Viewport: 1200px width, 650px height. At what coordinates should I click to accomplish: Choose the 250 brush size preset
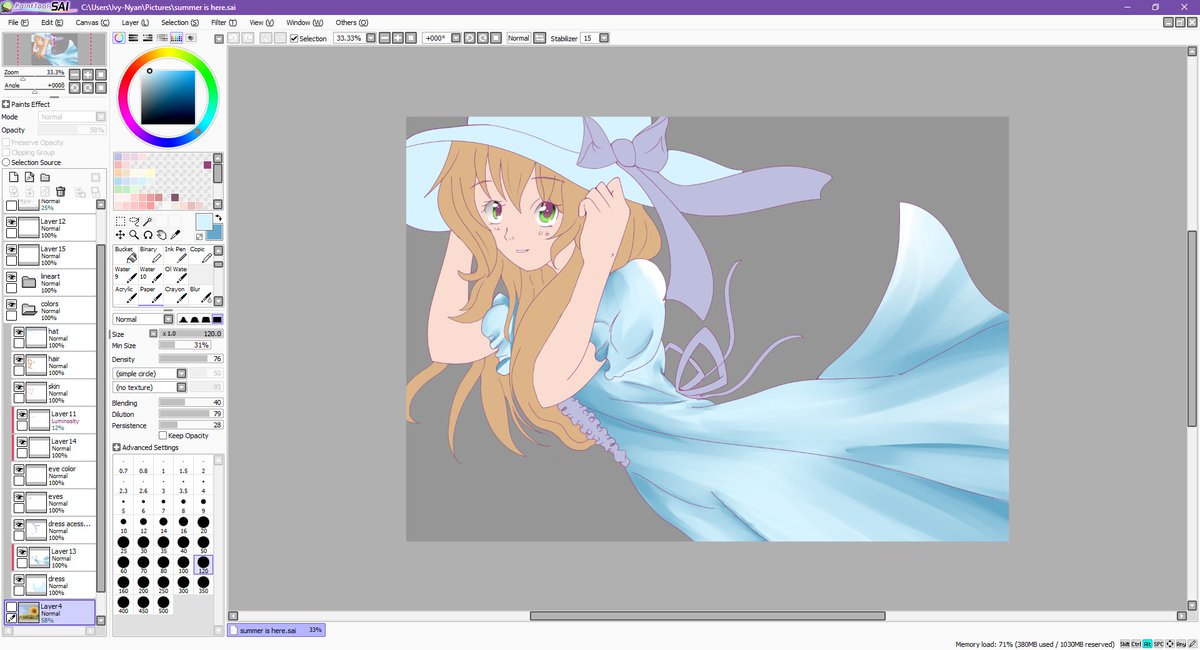(163, 583)
